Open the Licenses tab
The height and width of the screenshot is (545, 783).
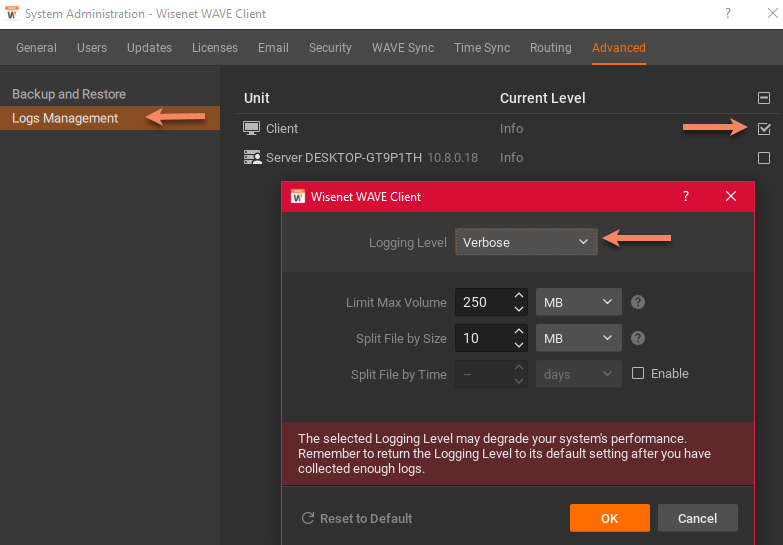(215, 47)
